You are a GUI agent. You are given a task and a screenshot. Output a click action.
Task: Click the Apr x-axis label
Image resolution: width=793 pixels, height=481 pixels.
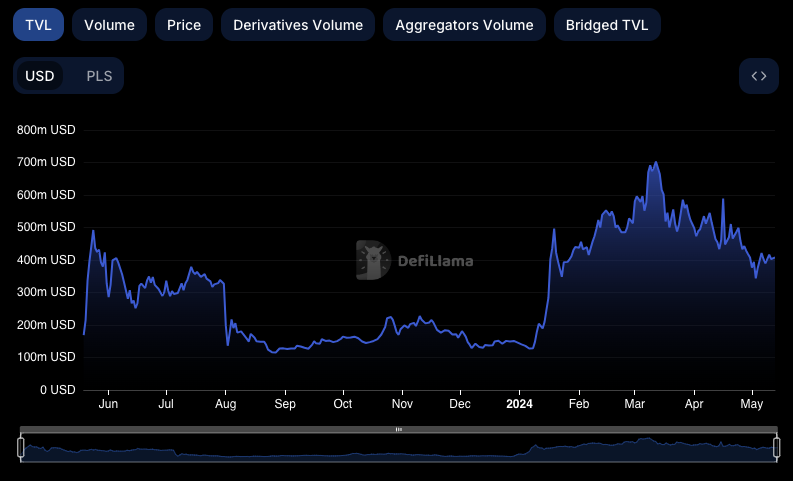coord(694,404)
